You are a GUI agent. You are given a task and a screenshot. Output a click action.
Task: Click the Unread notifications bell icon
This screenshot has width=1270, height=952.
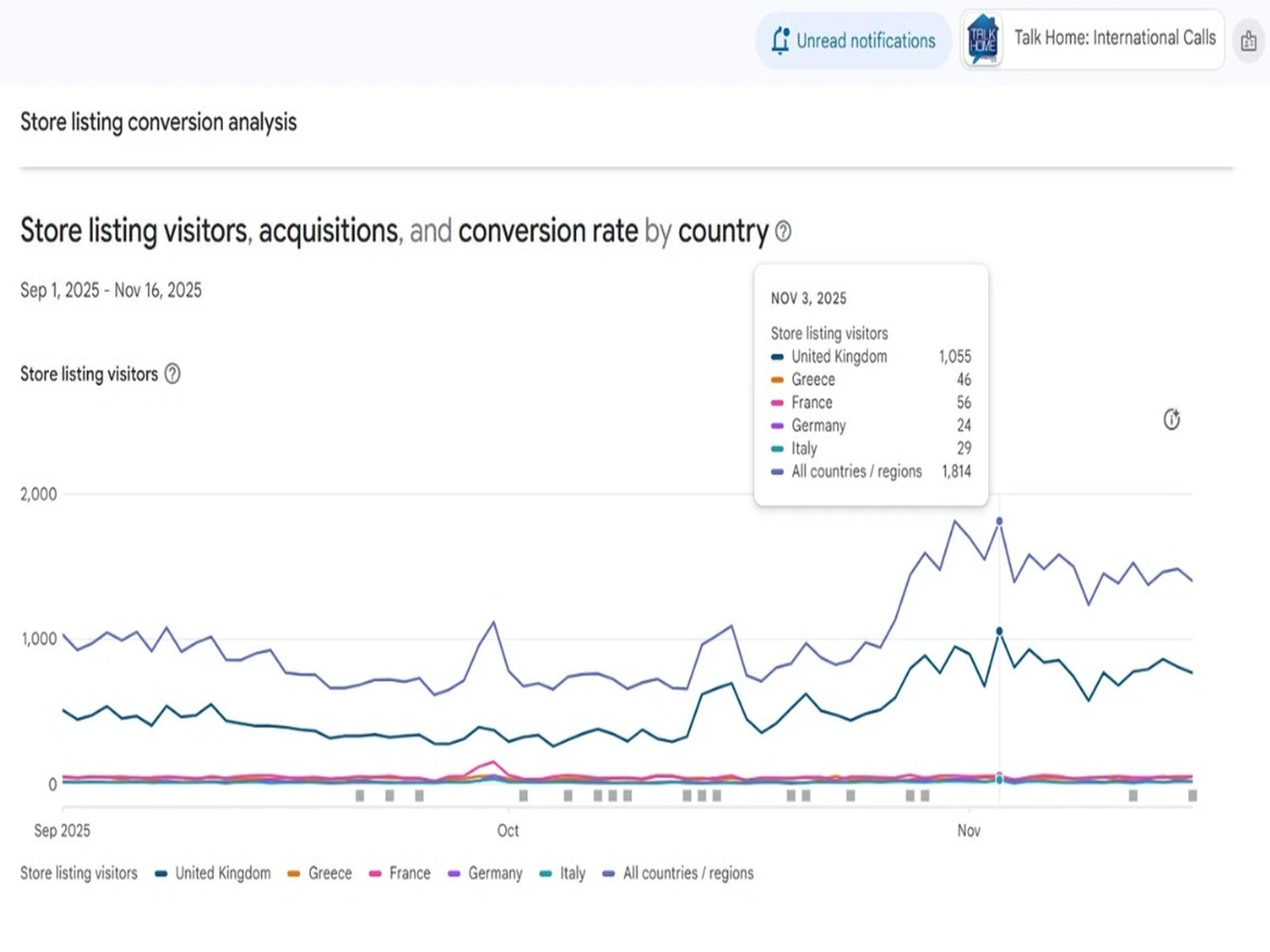781,40
